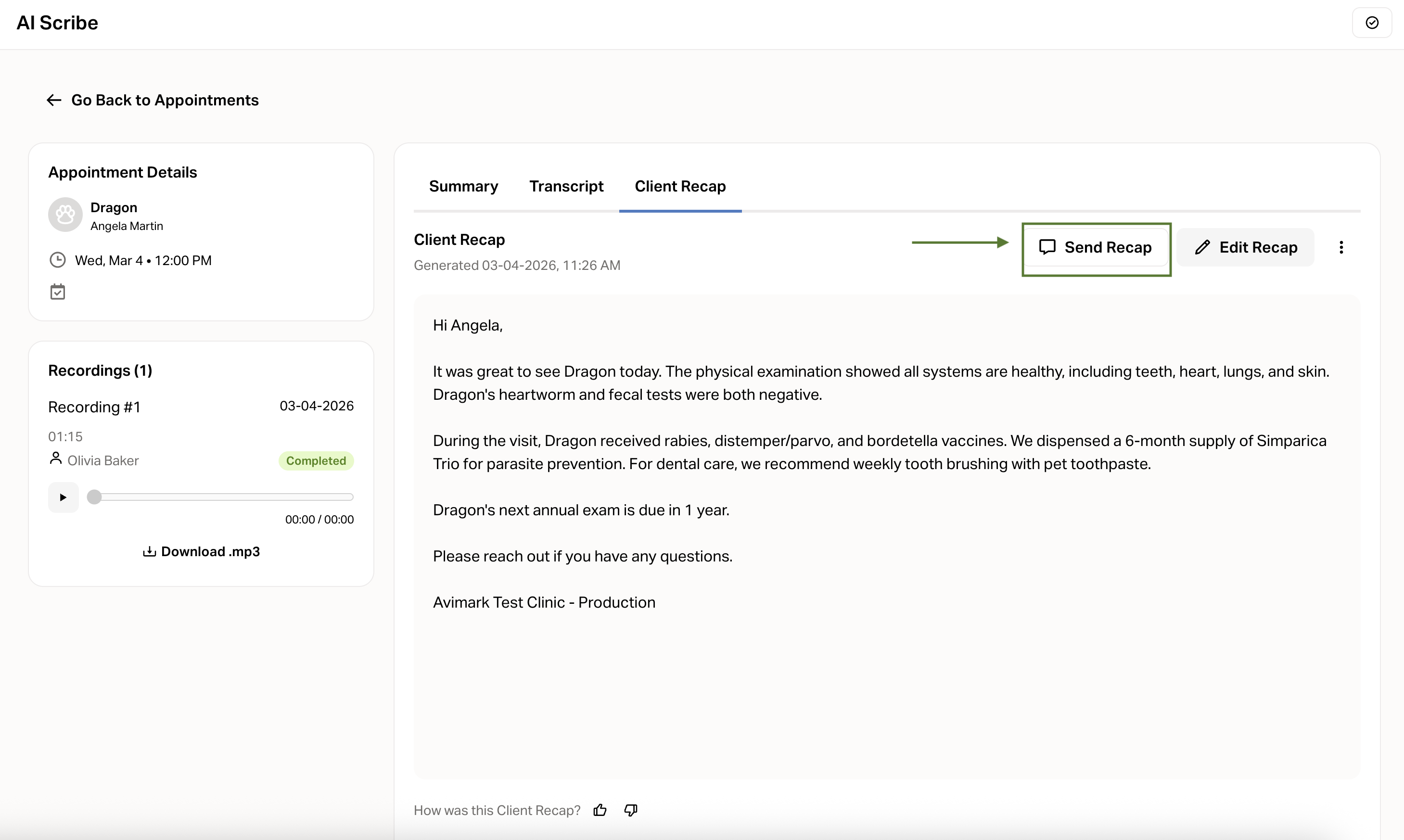Click the back arrow icon
Screen dimensions: 1404x840
click(54, 100)
